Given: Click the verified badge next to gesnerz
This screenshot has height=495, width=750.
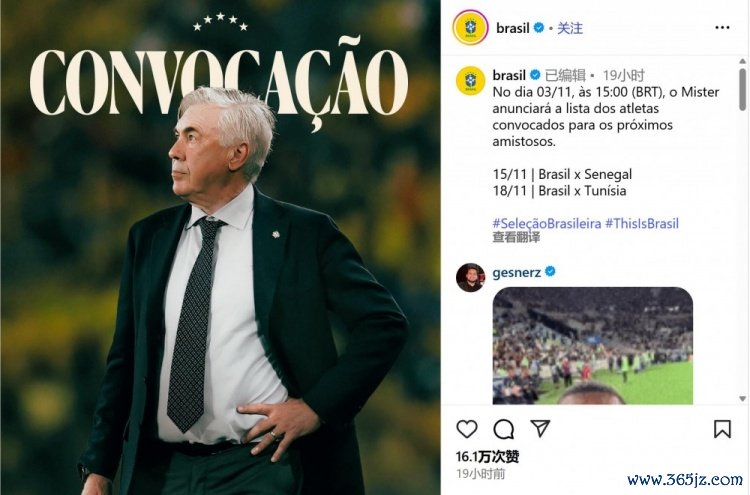Looking at the screenshot, I should click(551, 272).
